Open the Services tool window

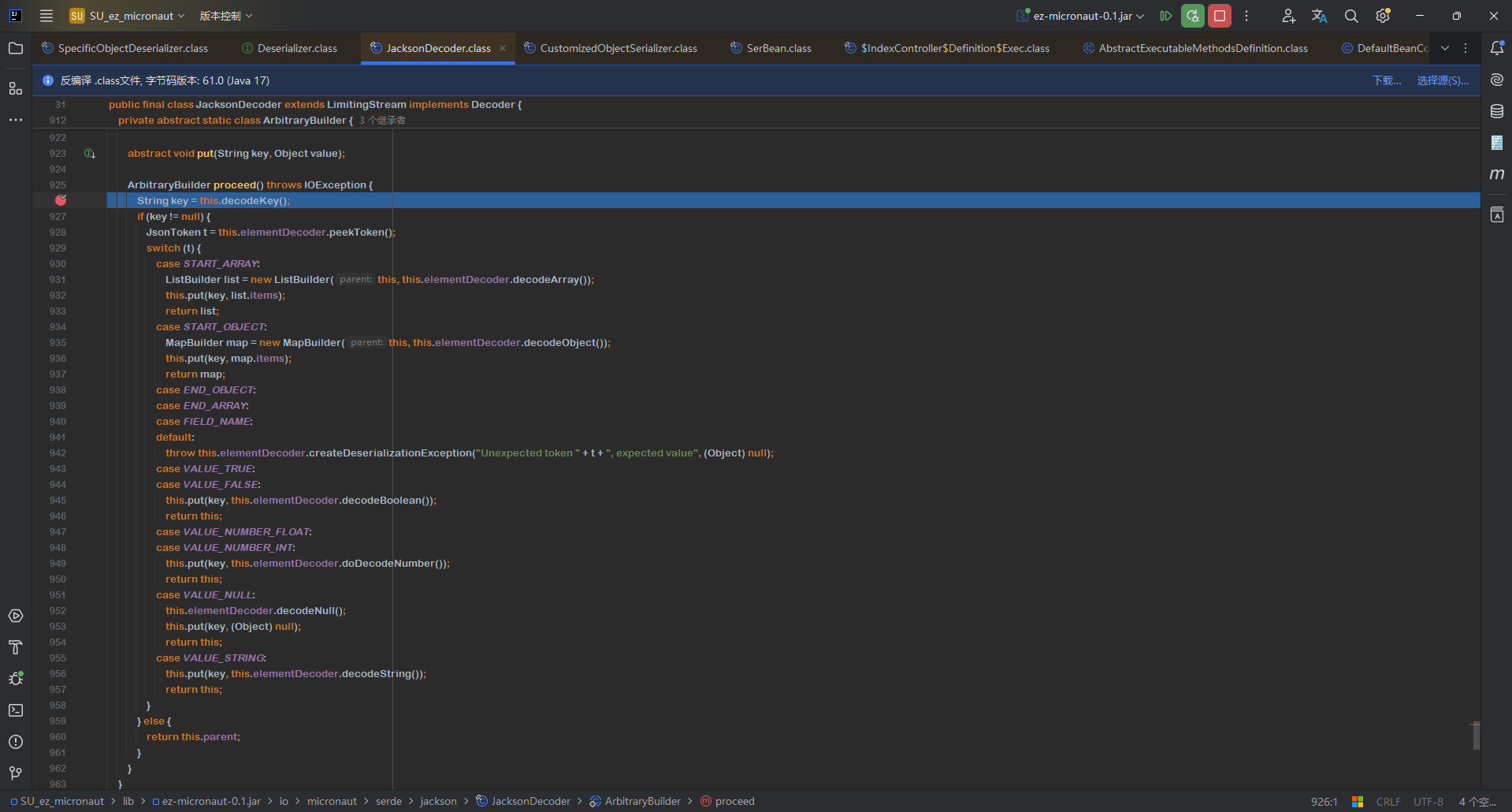tap(16, 616)
